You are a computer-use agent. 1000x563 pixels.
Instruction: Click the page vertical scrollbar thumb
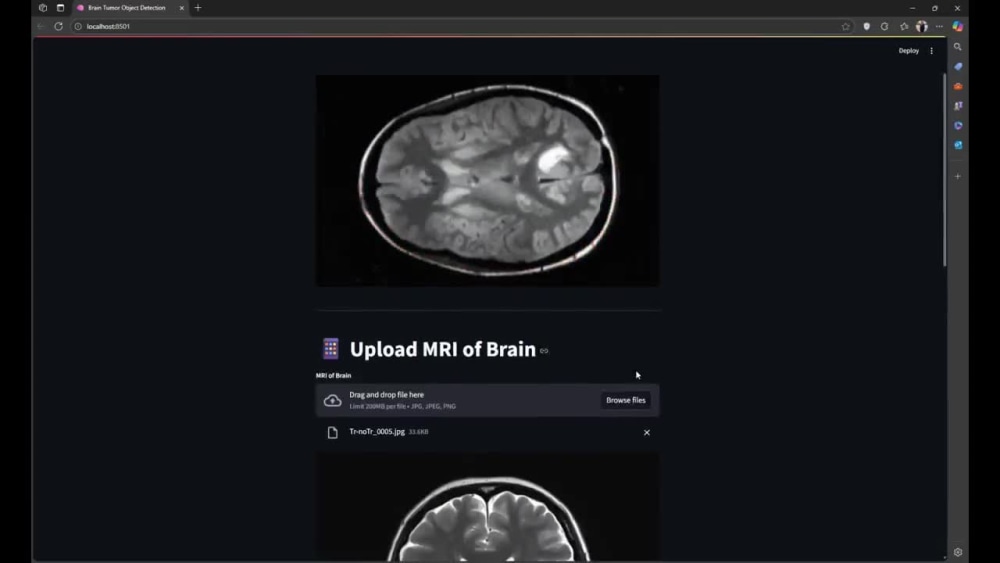coord(944,170)
